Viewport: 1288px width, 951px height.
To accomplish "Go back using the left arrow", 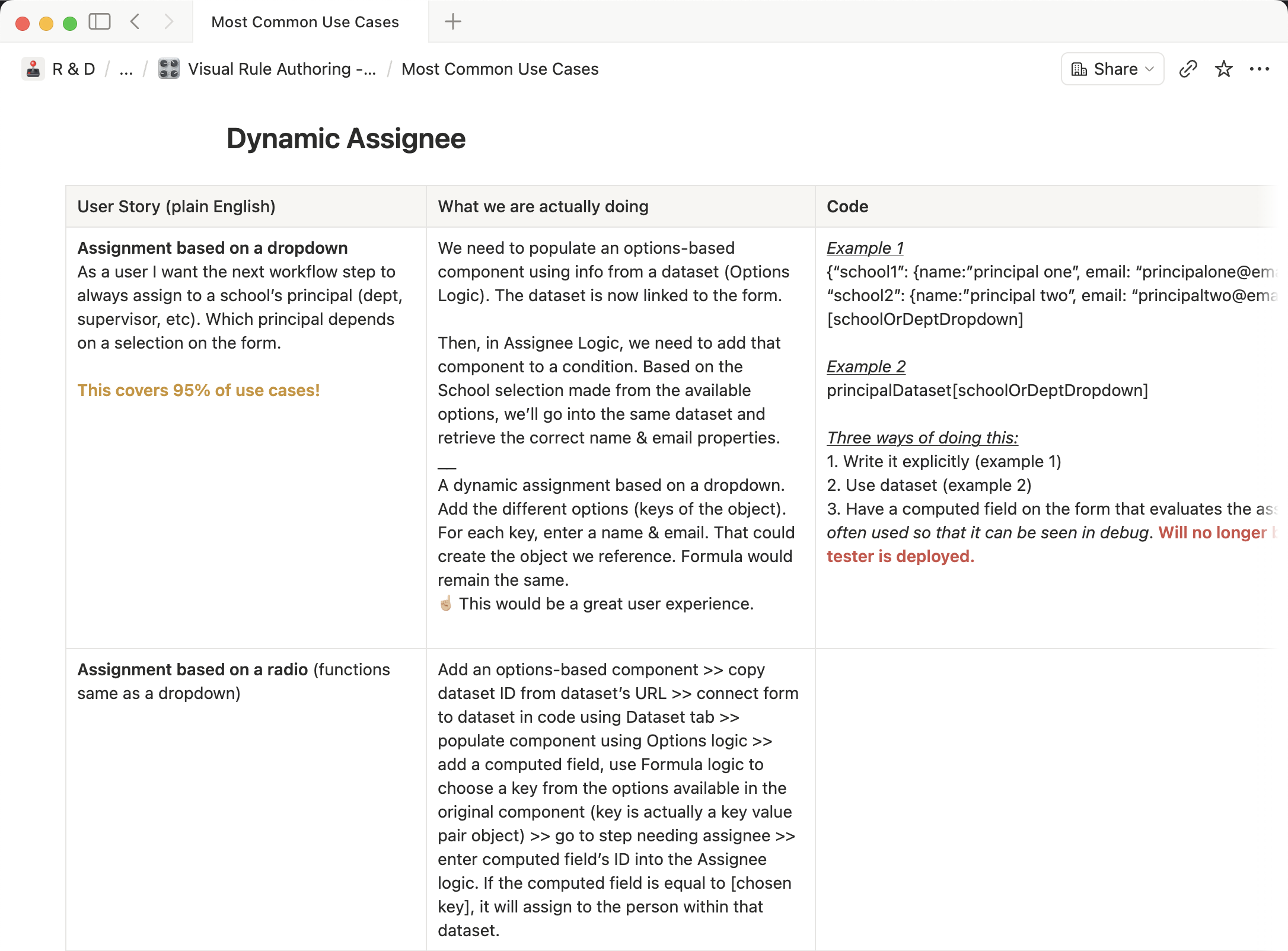I will (x=135, y=22).
